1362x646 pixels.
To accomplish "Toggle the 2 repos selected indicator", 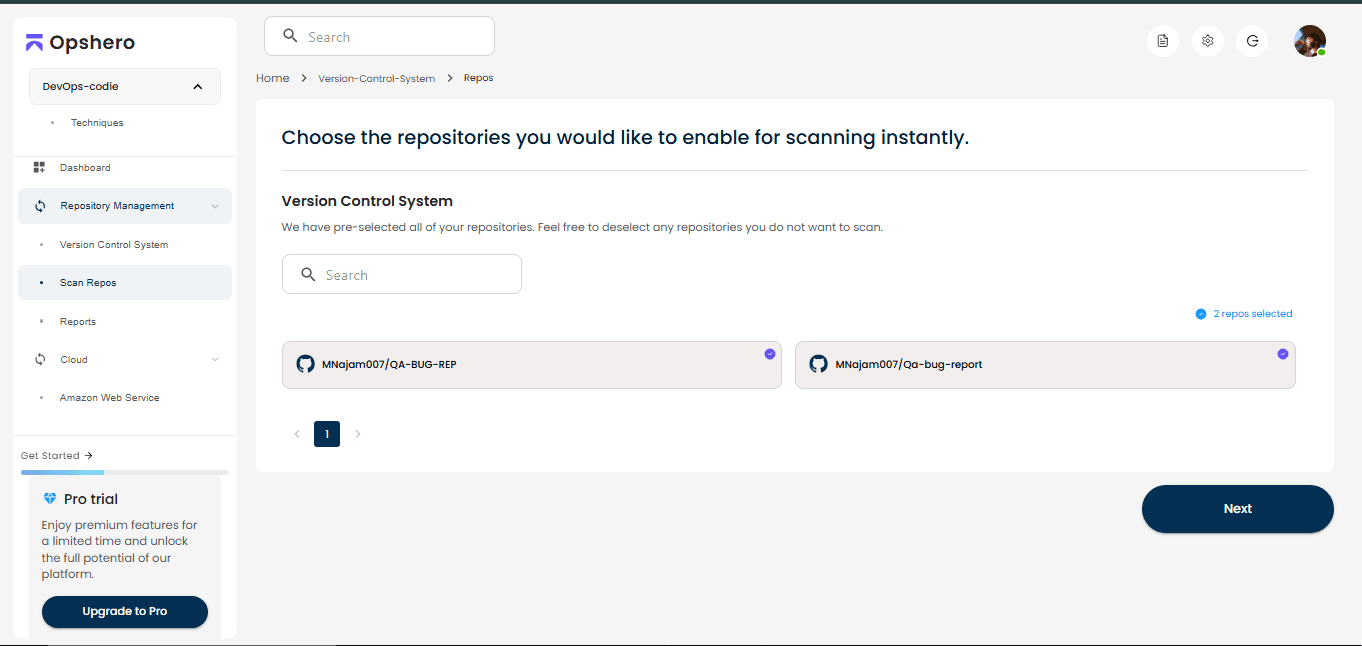I will pos(1200,314).
